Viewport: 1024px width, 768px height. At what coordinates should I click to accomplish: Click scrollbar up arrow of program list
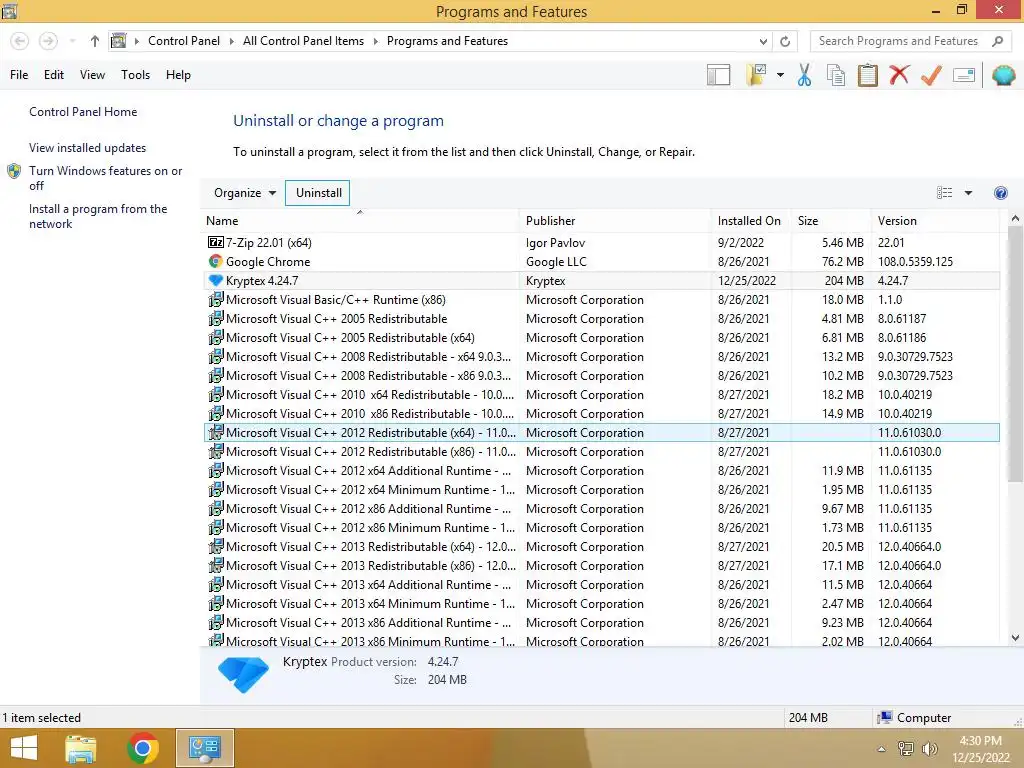1015,219
